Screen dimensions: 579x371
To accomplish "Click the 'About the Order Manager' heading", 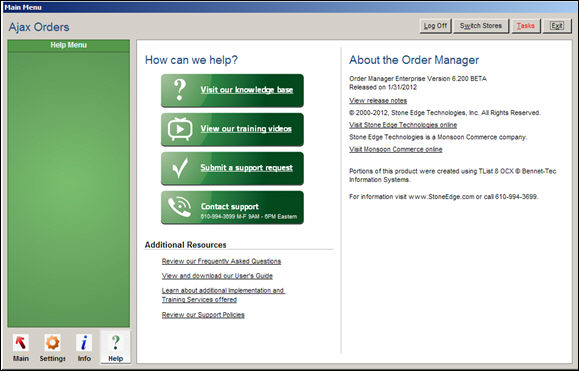I will point(414,60).
